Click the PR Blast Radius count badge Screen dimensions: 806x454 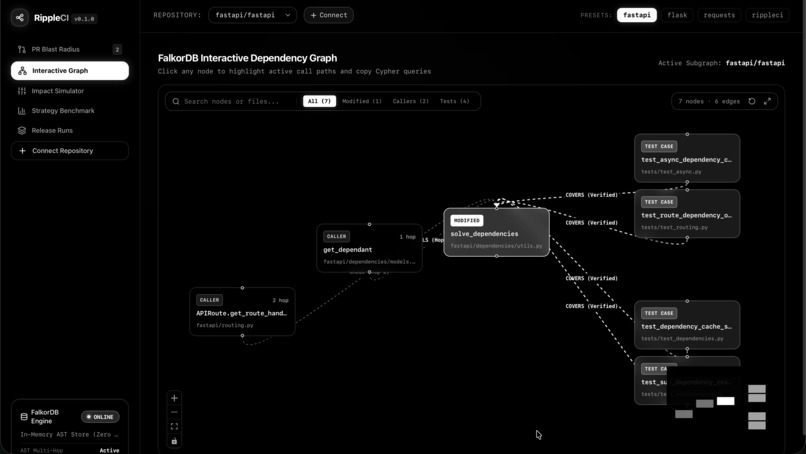(117, 49)
